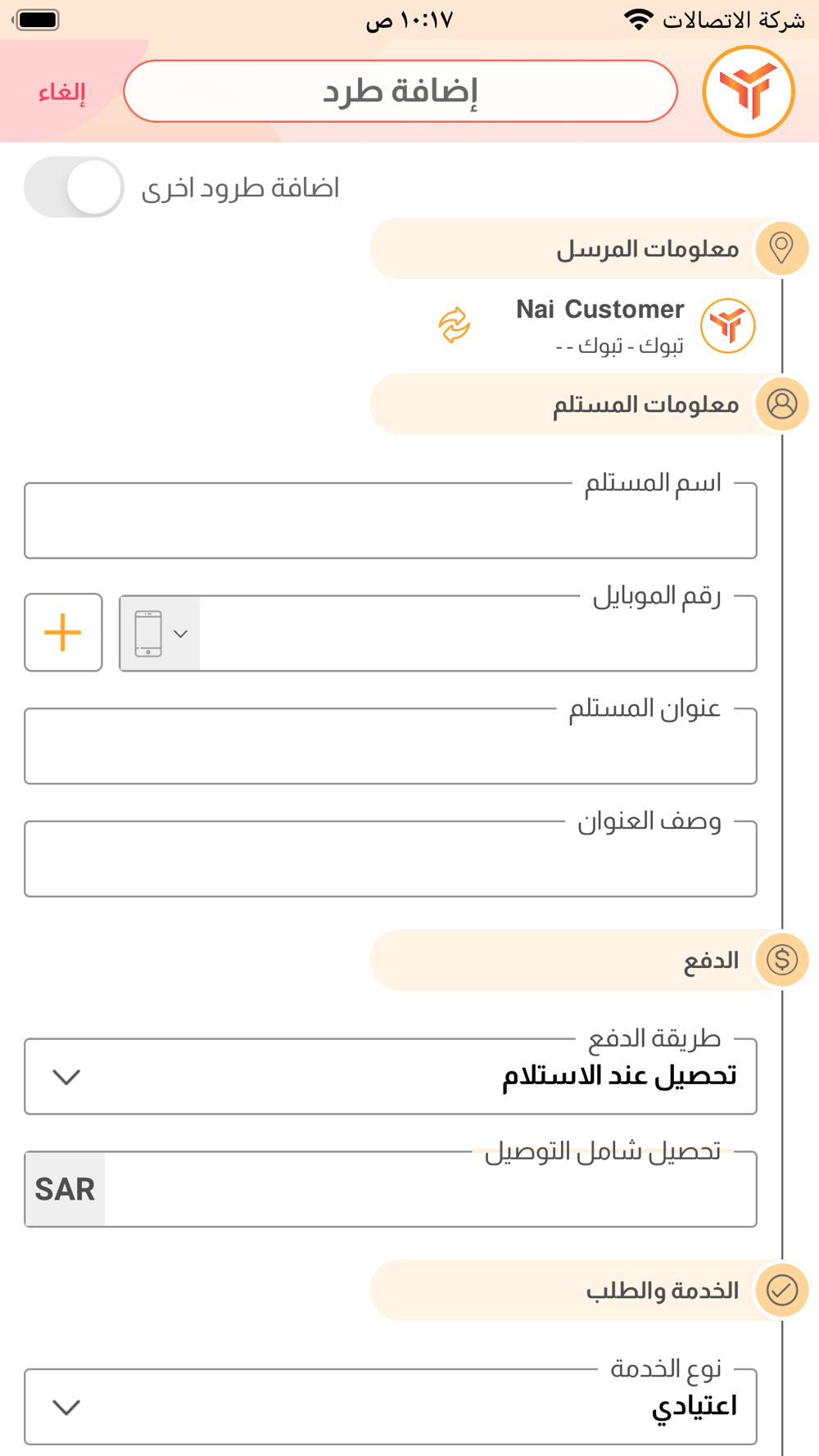
Task: Tap the orange app logo in header
Action: (749, 91)
